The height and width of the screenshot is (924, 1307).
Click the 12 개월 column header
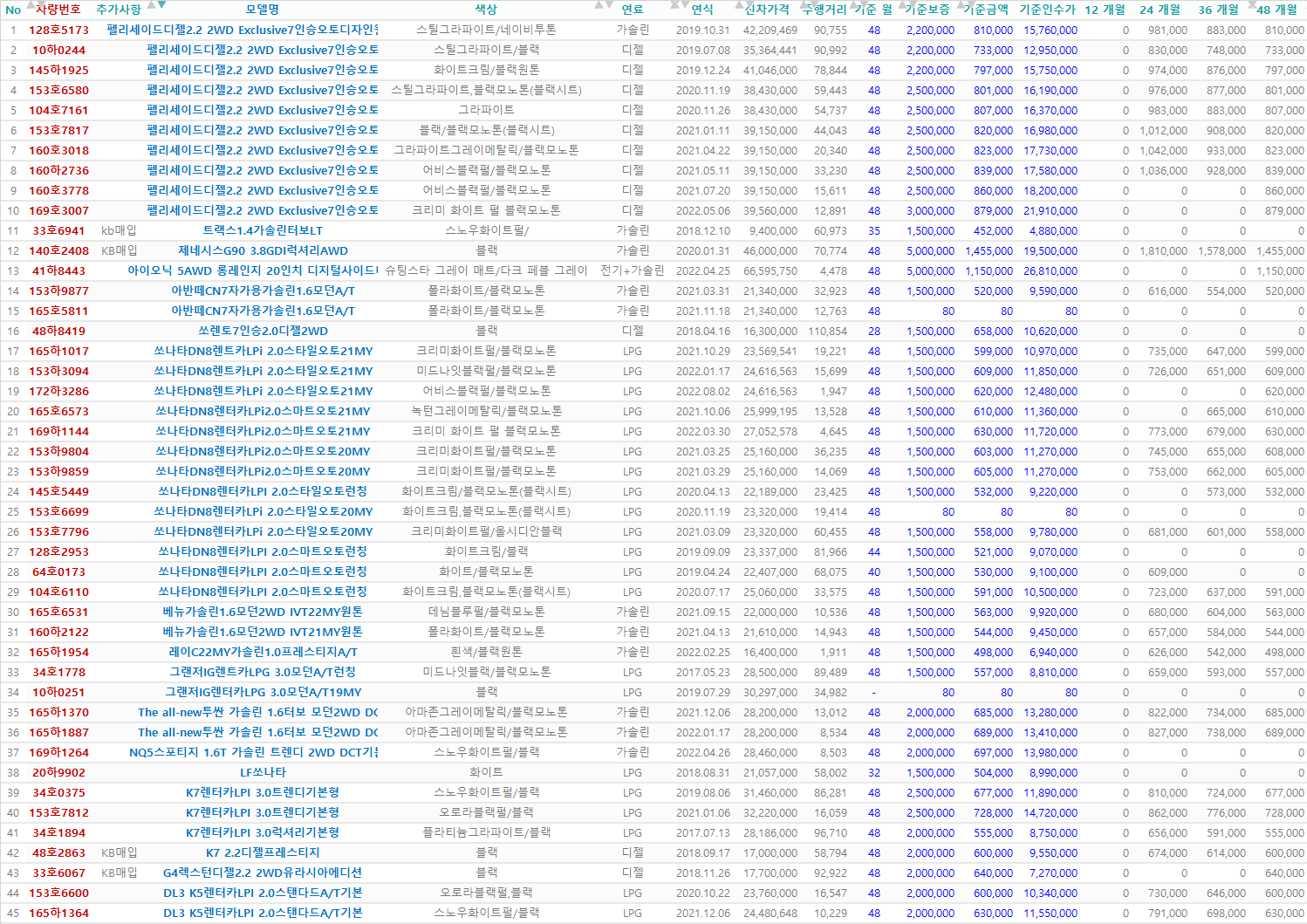tap(1105, 10)
